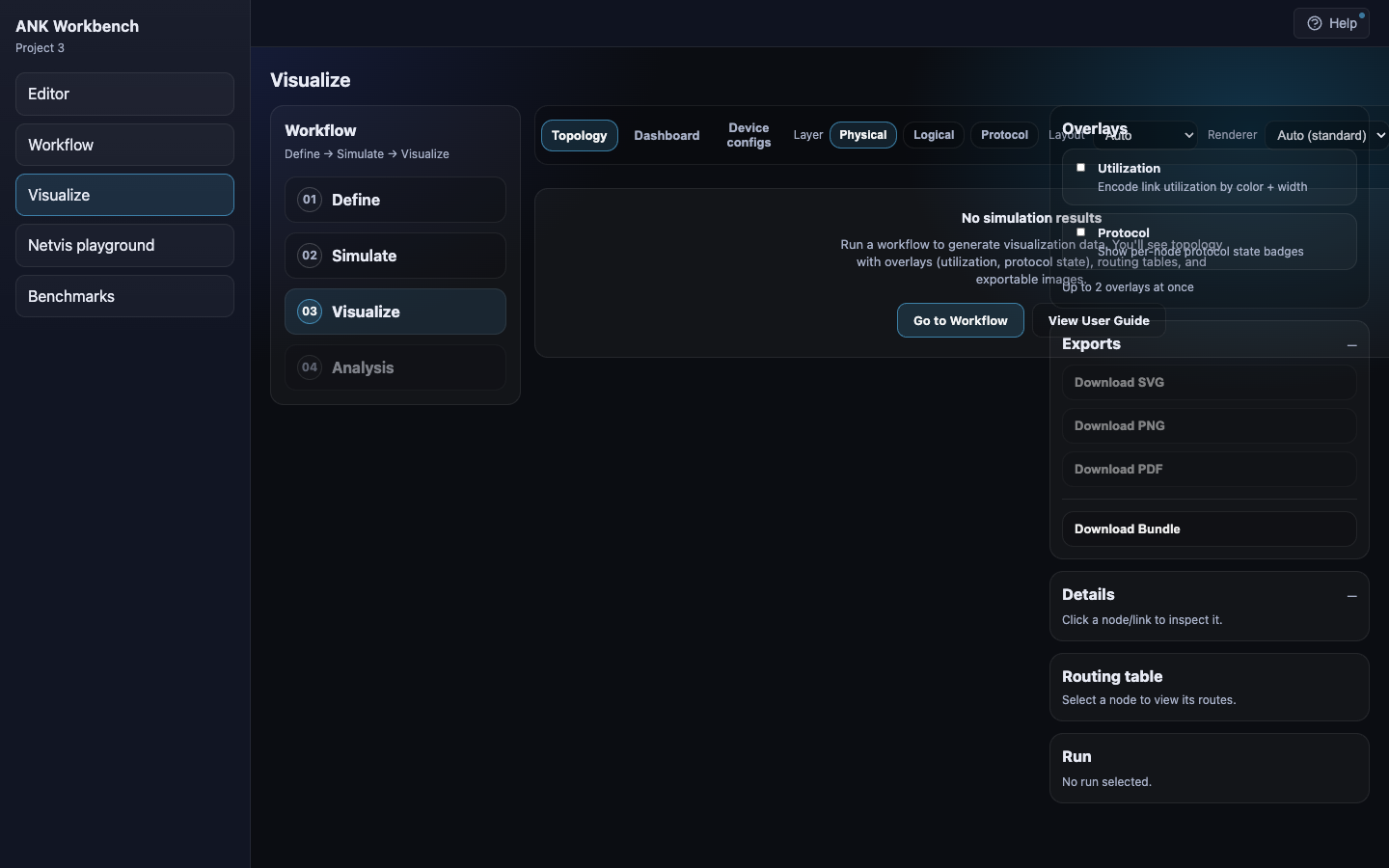
Task: Click the Help question mark icon
Action: click(1314, 24)
